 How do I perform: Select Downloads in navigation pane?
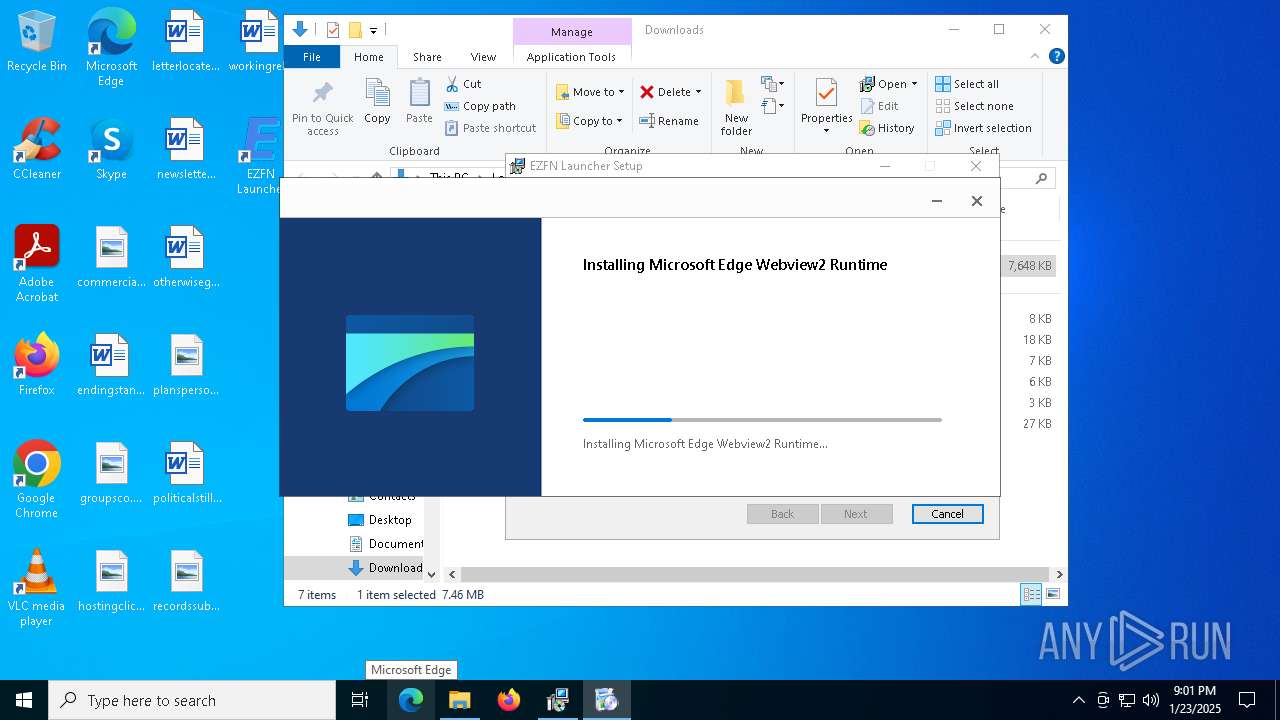point(385,568)
